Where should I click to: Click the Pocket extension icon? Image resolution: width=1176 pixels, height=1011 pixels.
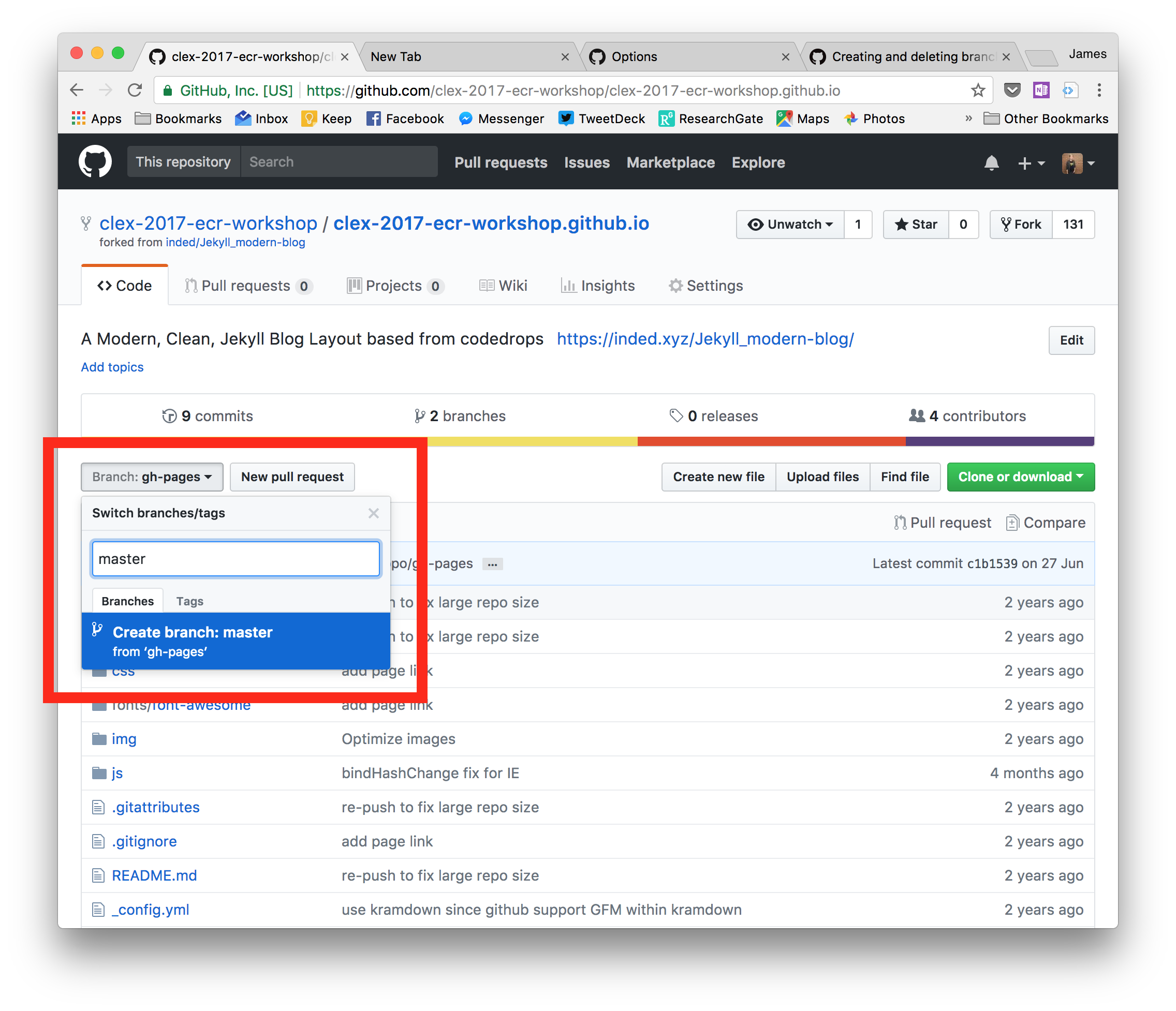1012,91
